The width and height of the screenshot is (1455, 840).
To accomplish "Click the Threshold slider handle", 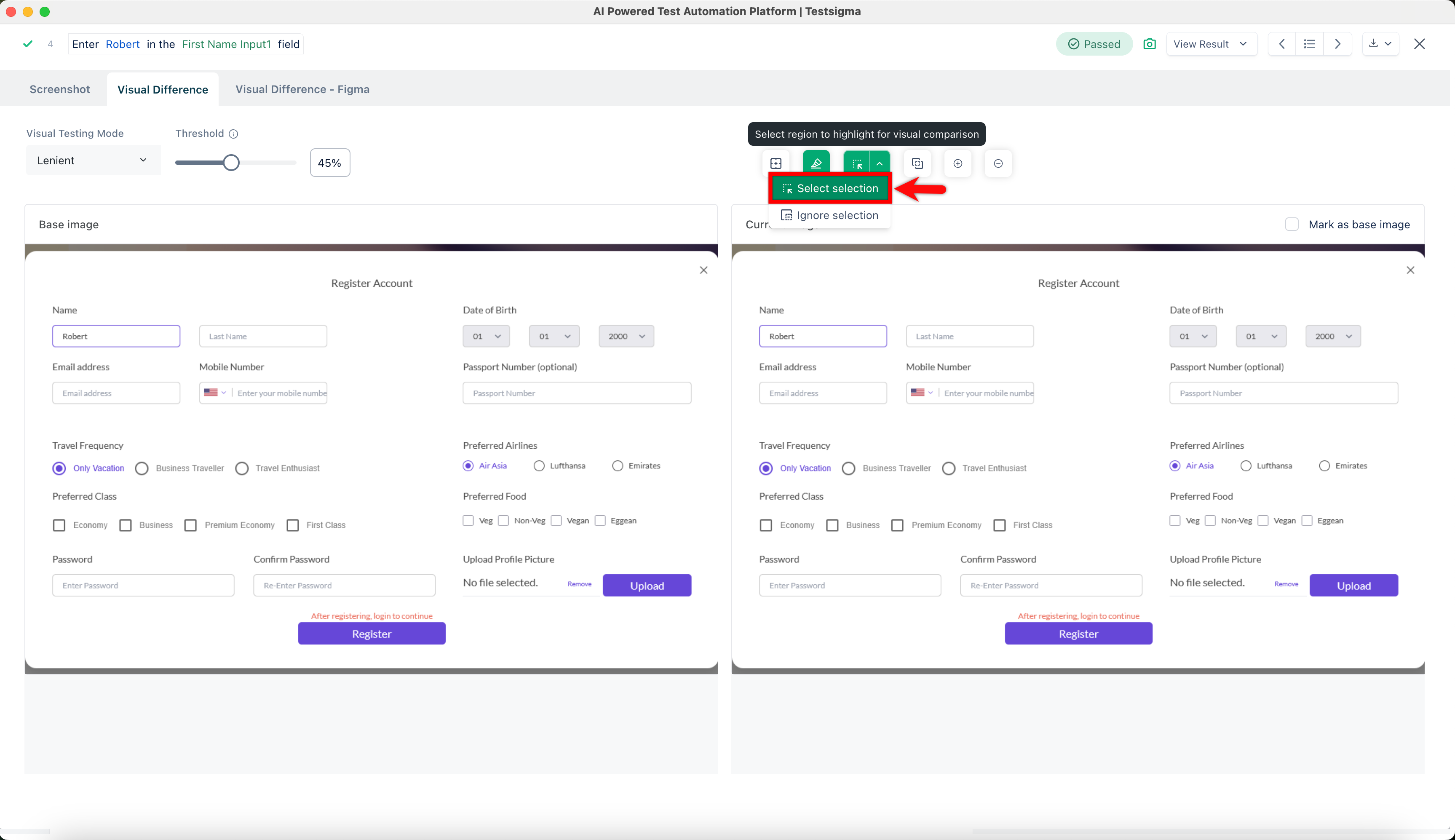I will pos(231,163).
